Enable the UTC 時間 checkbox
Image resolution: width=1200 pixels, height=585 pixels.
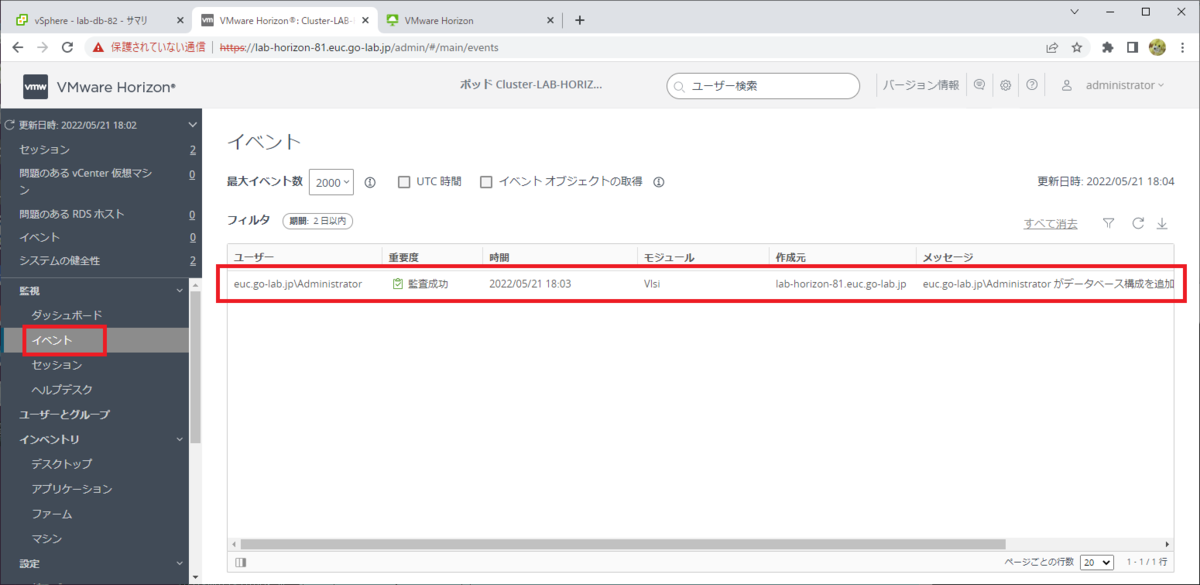[x=404, y=182]
